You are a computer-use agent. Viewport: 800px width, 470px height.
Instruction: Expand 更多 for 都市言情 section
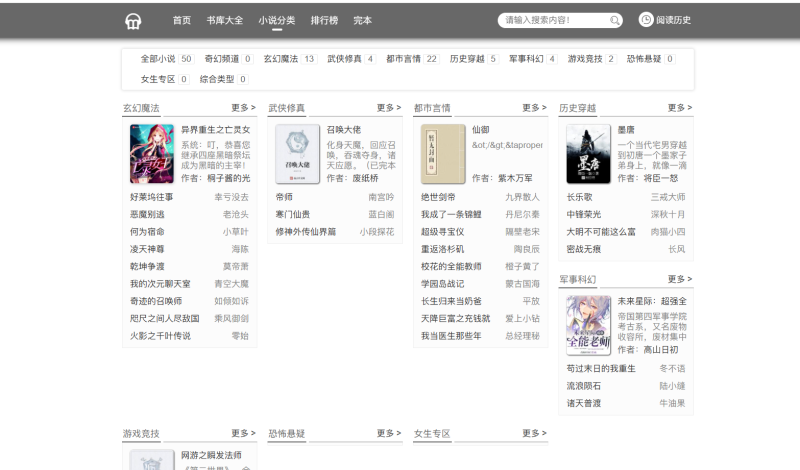(534, 108)
